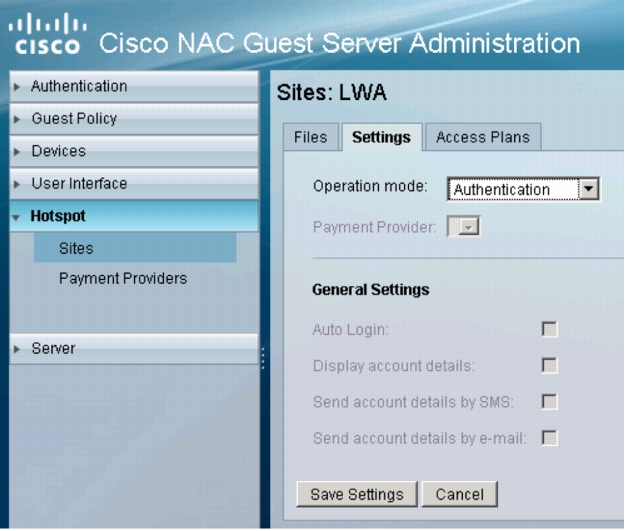Toggle Send account details by SMS

click(549, 402)
